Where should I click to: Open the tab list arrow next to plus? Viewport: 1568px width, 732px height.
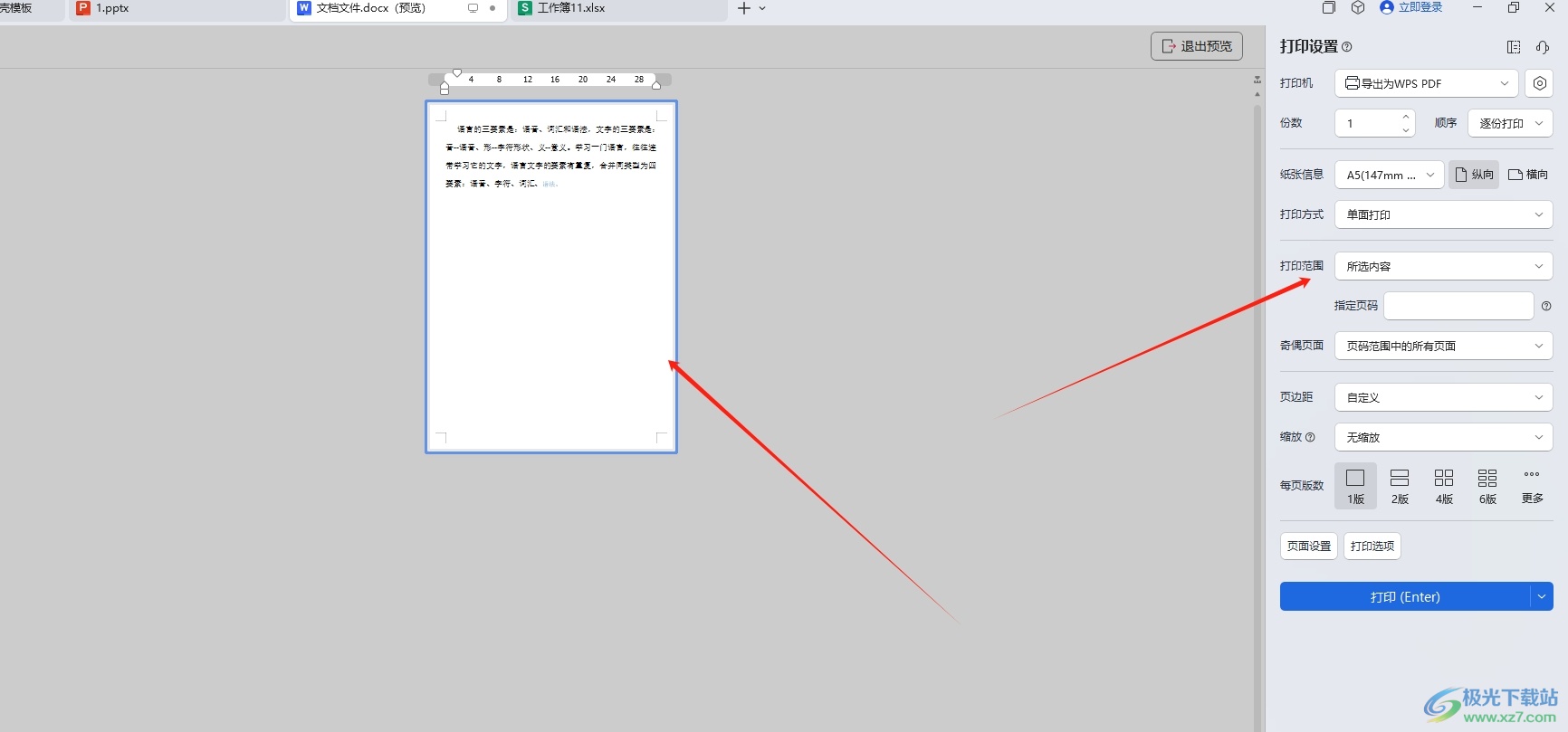(762, 8)
